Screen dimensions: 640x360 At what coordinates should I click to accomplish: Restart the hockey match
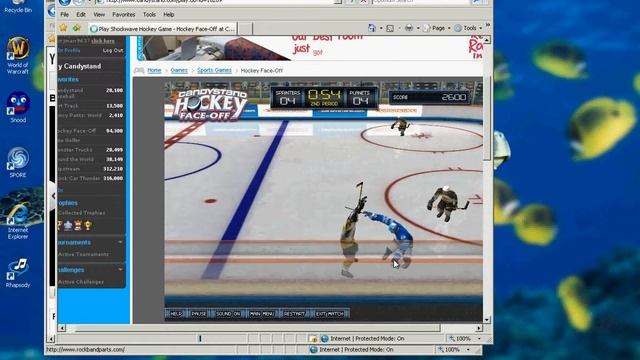(x=294, y=313)
